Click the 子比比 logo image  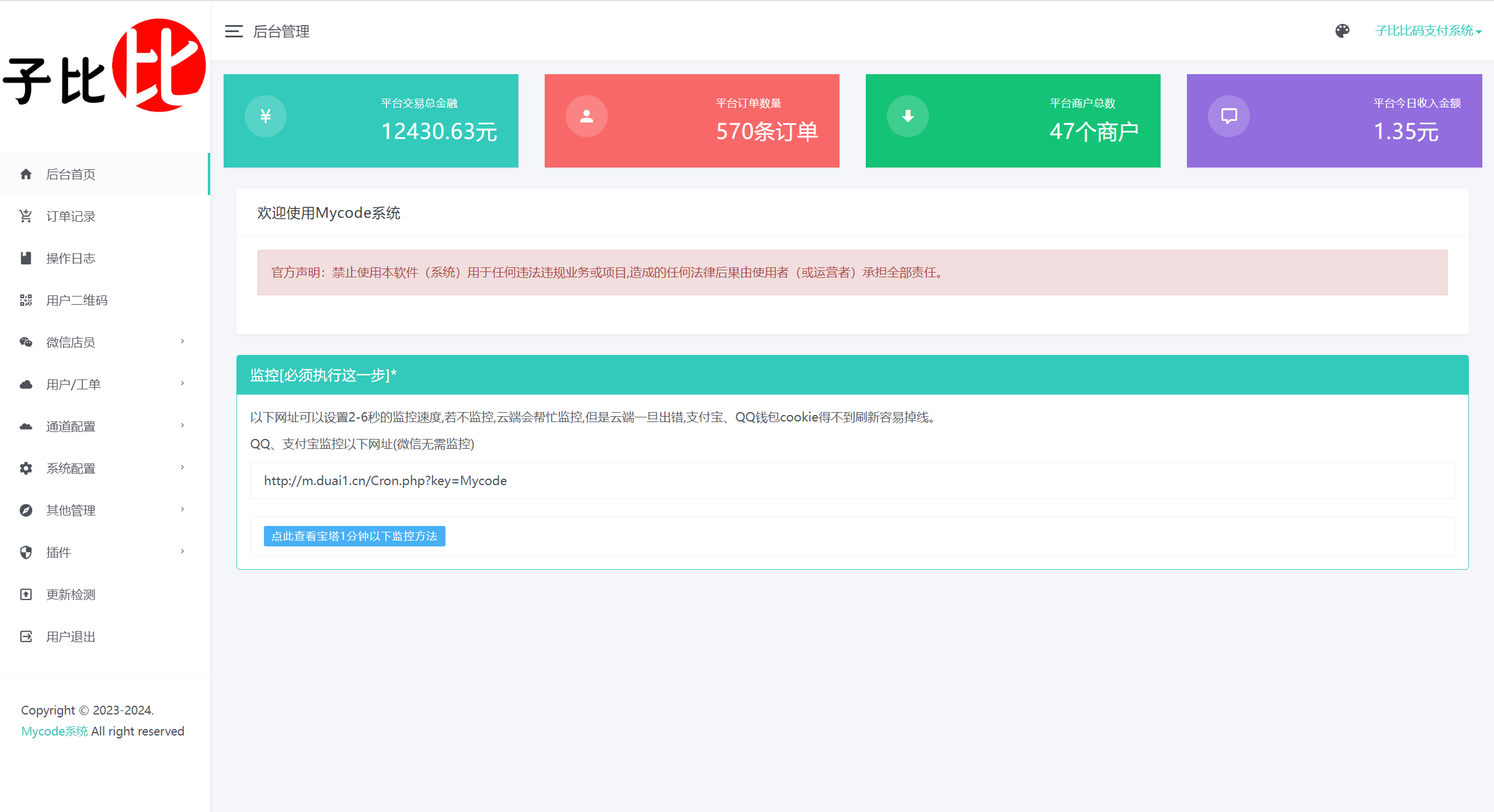tap(105, 65)
